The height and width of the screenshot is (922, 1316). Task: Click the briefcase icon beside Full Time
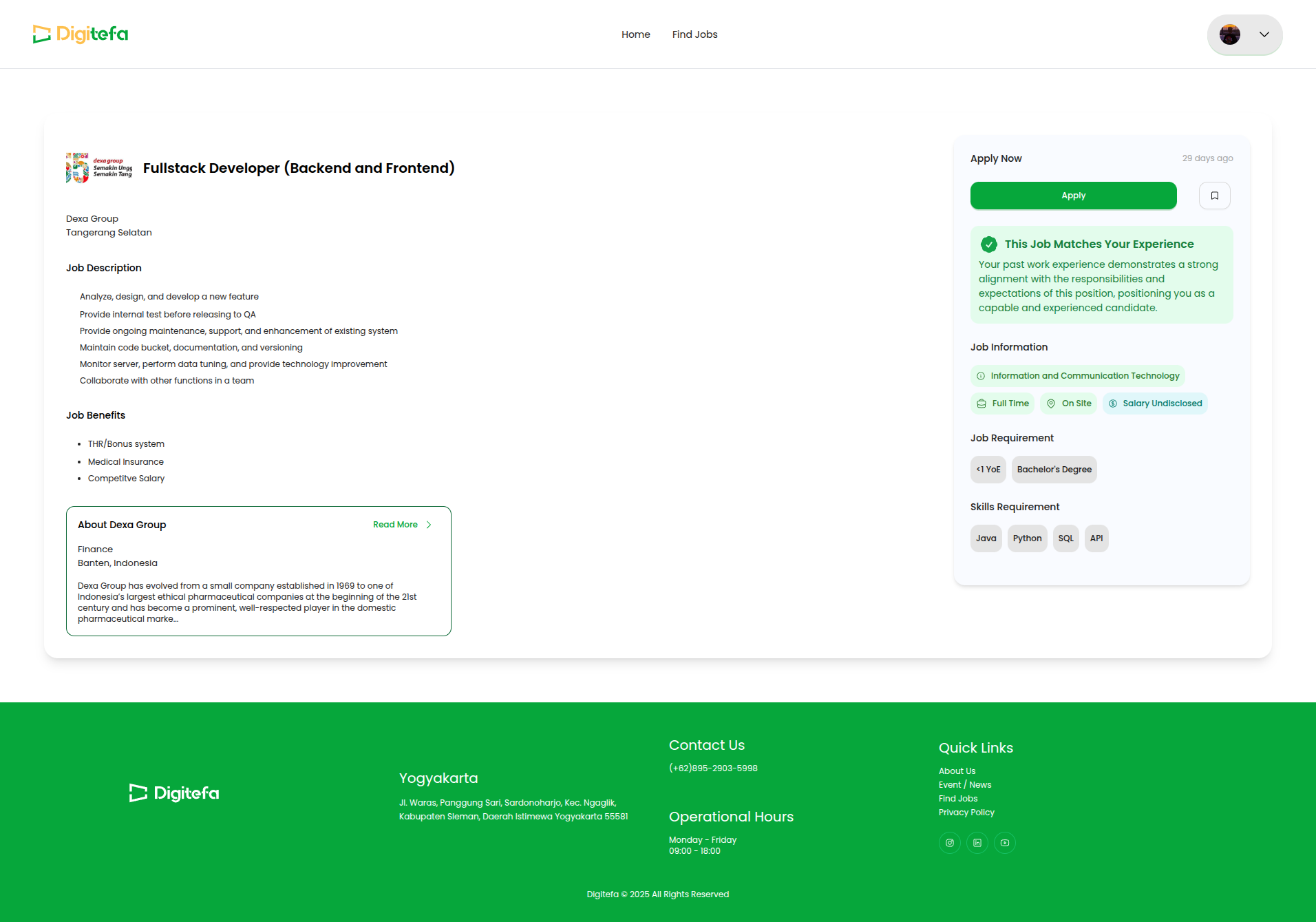pos(981,404)
